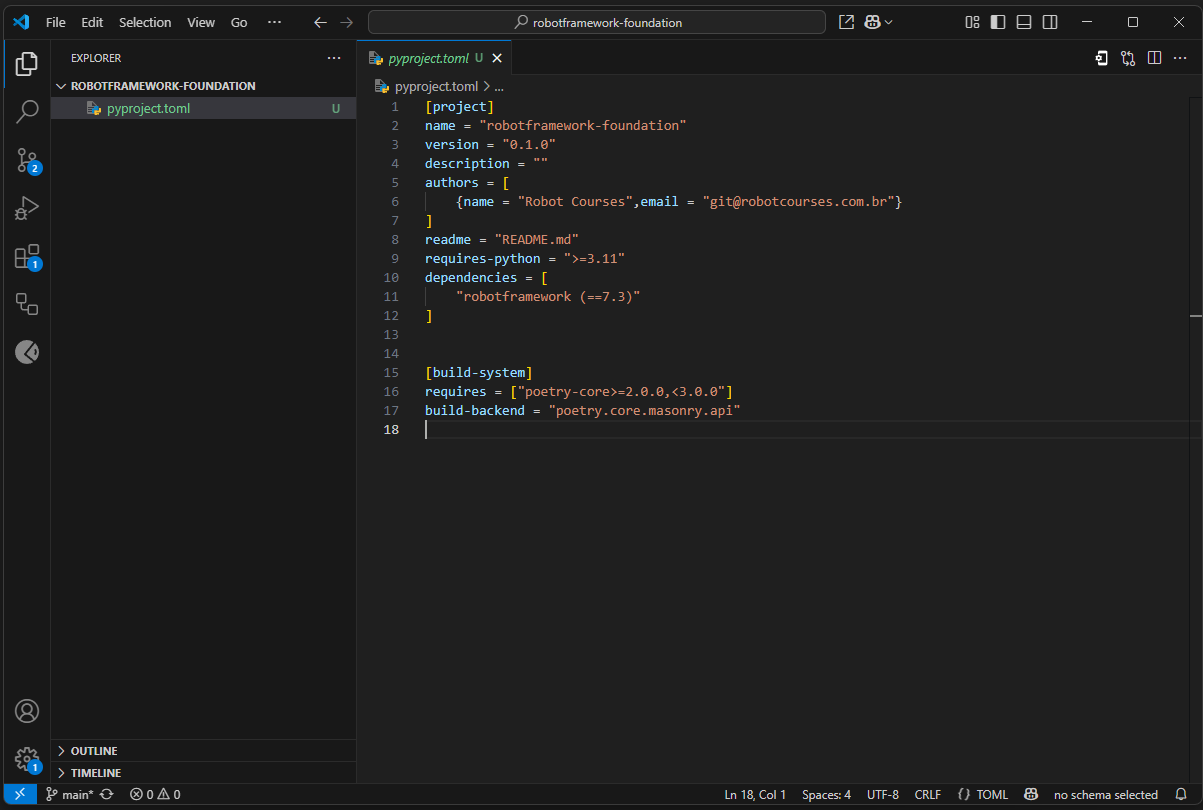Click the robotframework-foundation search box
Viewport: 1203px width, 810px height.
click(x=597, y=22)
